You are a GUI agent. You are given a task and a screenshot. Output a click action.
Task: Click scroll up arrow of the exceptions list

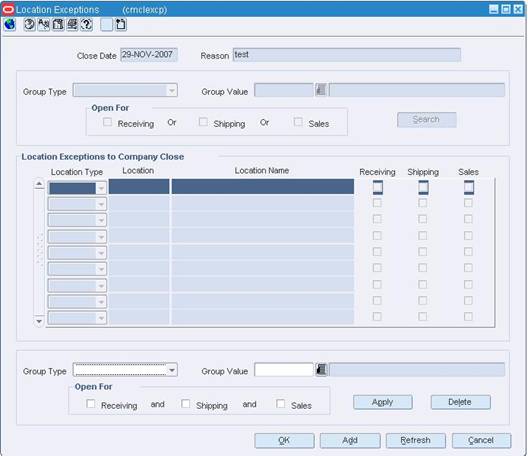point(39,184)
